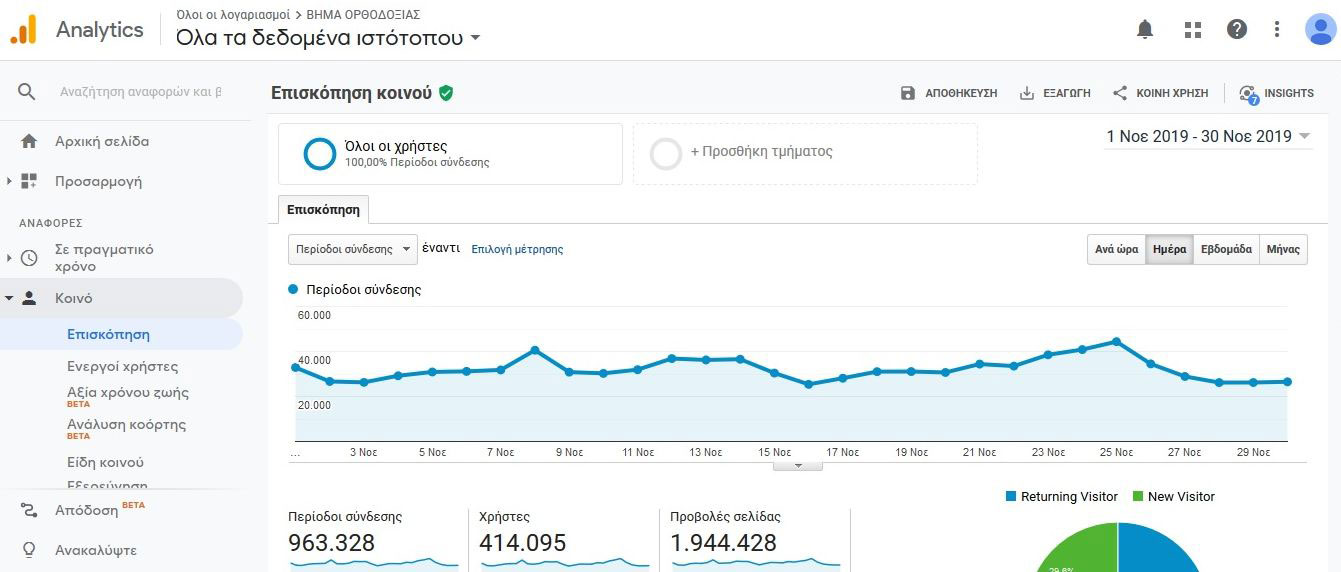This screenshot has height=572, width=1341.
Task: Open the help question mark icon
Action: tap(1237, 30)
